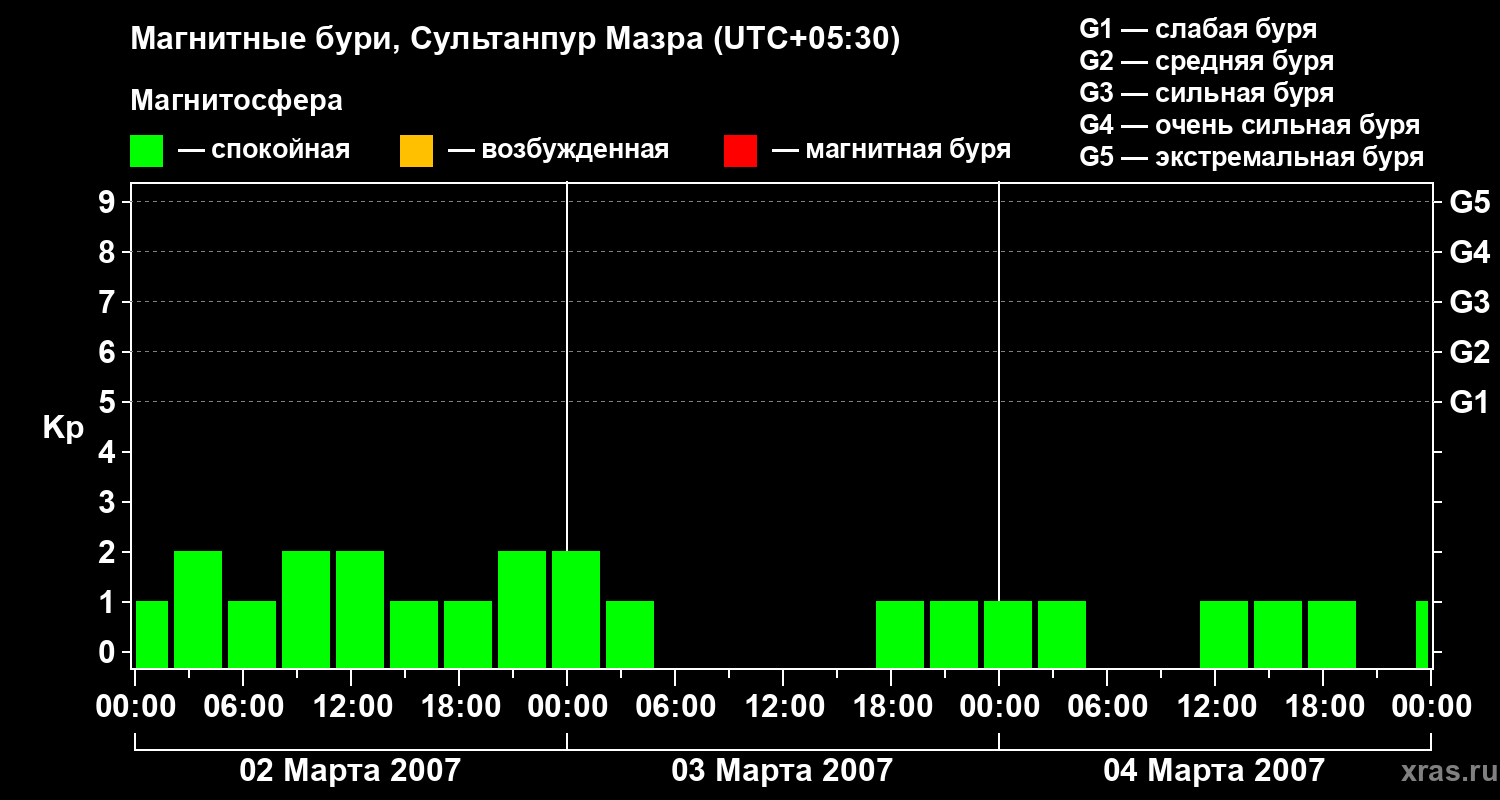
Task: Select legend line 'G4 — очень сильная буря'
Action: coord(1250,125)
